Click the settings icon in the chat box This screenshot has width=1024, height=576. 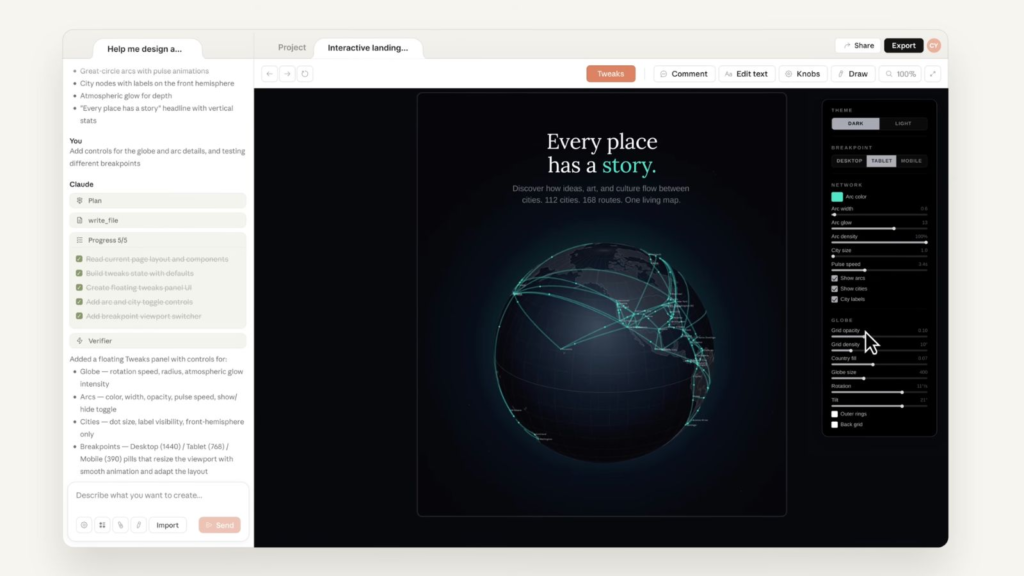pos(84,525)
